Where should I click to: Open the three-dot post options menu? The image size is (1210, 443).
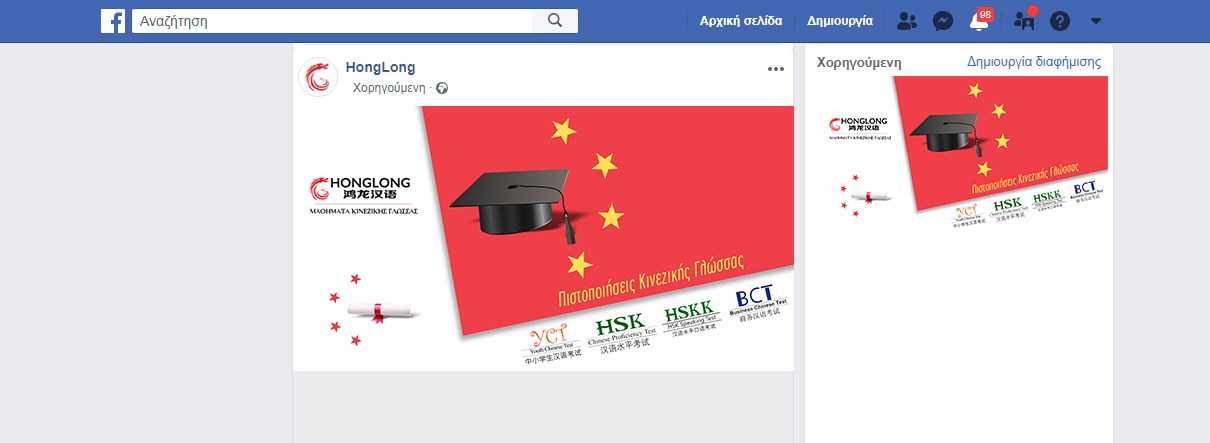coord(776,69)
